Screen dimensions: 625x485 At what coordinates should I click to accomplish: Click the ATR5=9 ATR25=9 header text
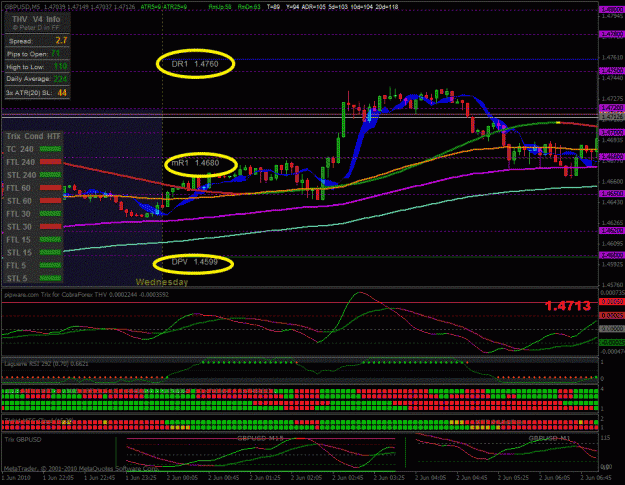pos(164,7)
